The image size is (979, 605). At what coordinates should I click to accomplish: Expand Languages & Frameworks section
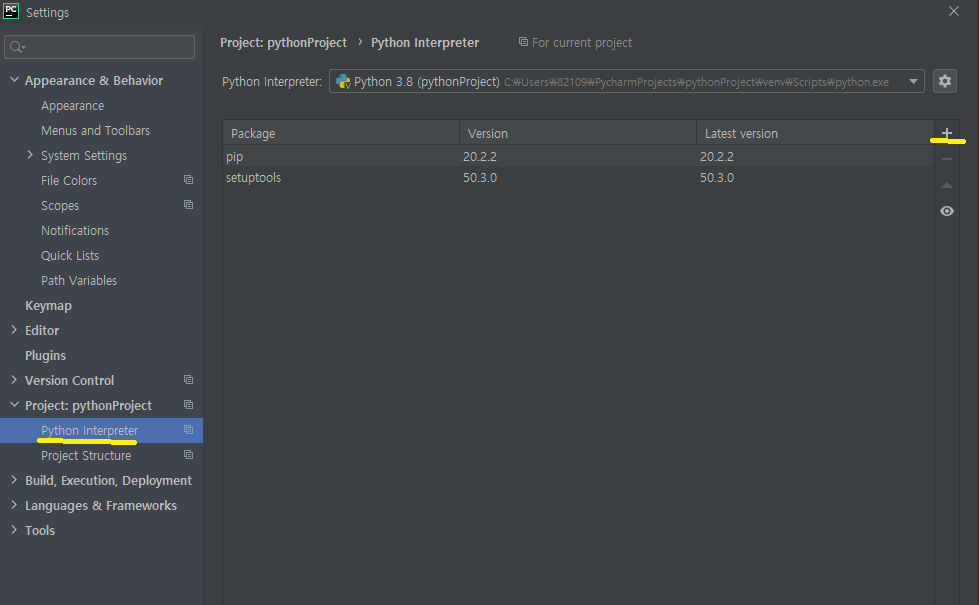click(14, 504)
